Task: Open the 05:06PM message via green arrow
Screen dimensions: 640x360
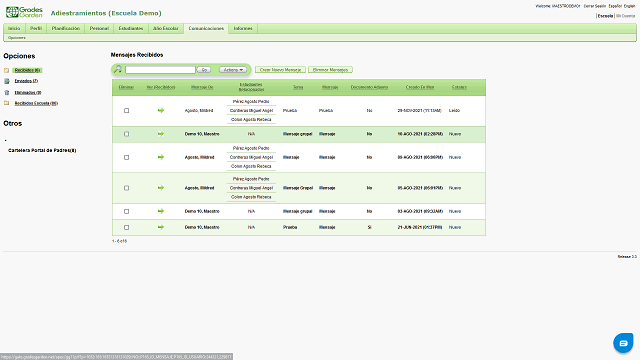Action: click(x=161, y=157)
